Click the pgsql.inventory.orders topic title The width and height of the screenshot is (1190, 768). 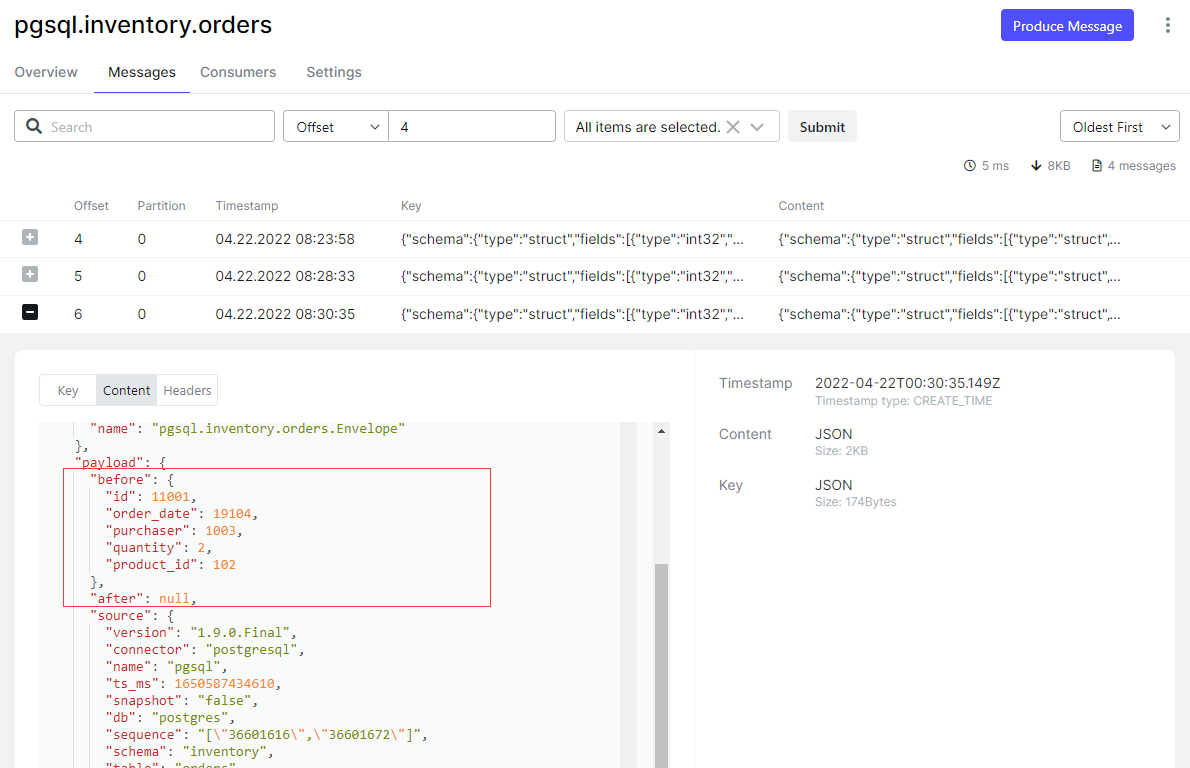click(x=143, y=24)
